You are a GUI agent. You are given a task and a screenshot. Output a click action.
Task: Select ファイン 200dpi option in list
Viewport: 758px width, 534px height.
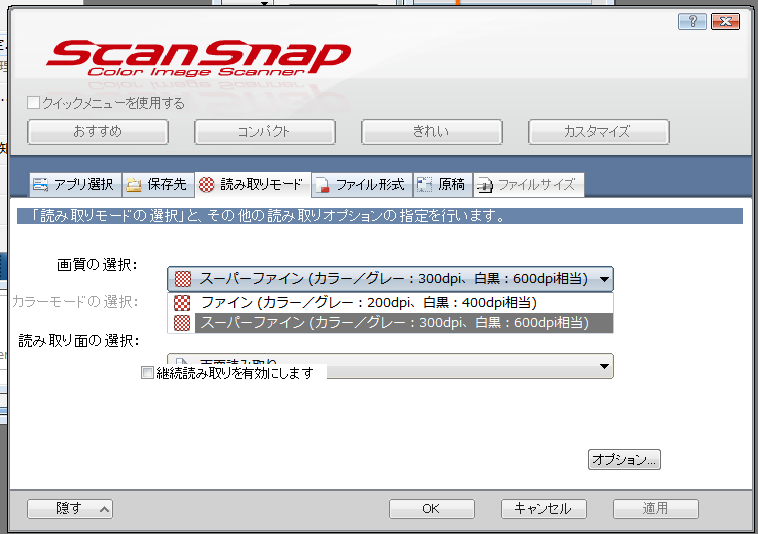click(368, 303)
